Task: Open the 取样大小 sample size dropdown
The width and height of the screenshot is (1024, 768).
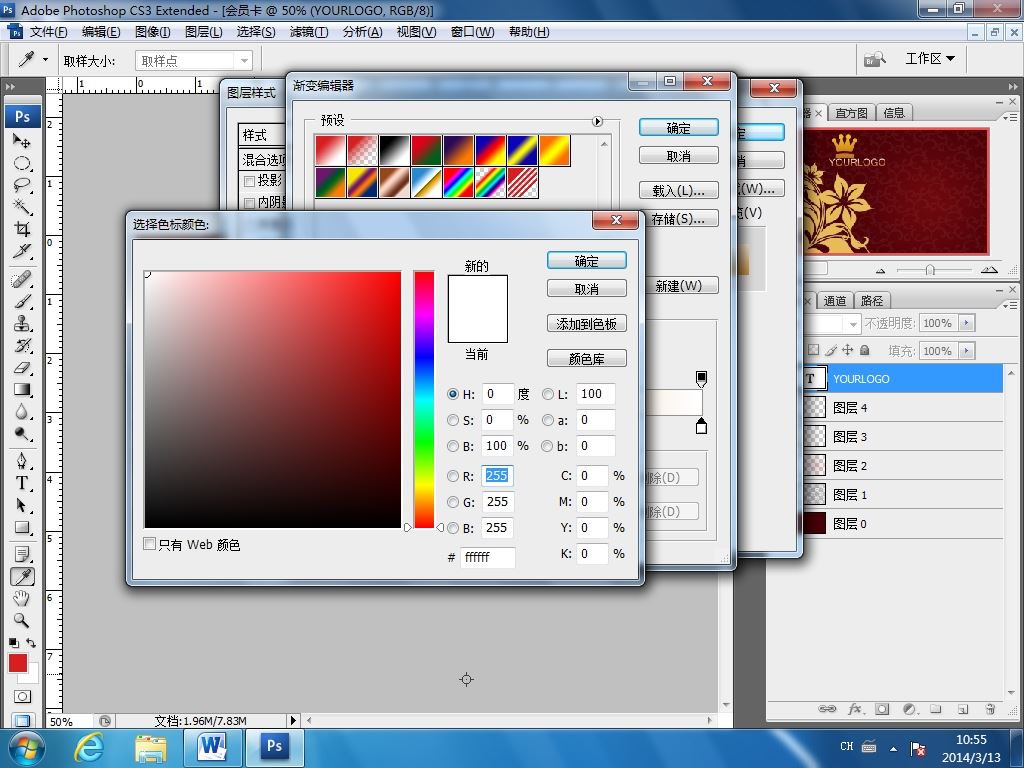Action: 193,61
